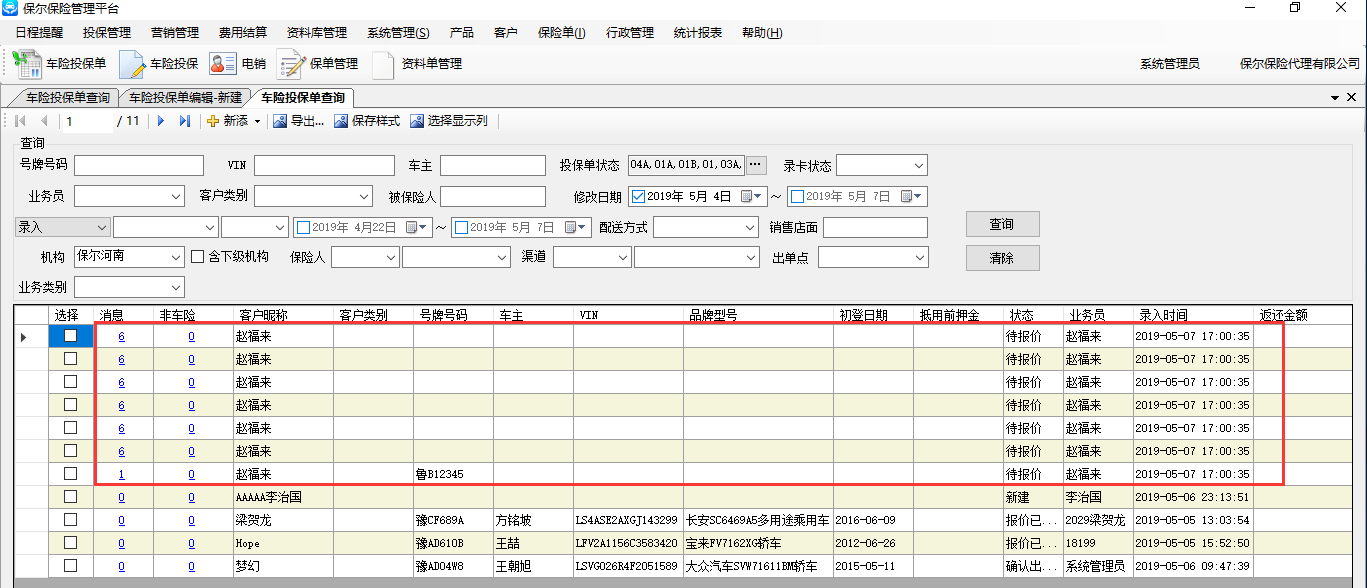This screenshot has width=1367, height=588.
Task: Click the 查询 search button
Action: pyautogui.click(x=1002, y=224)
